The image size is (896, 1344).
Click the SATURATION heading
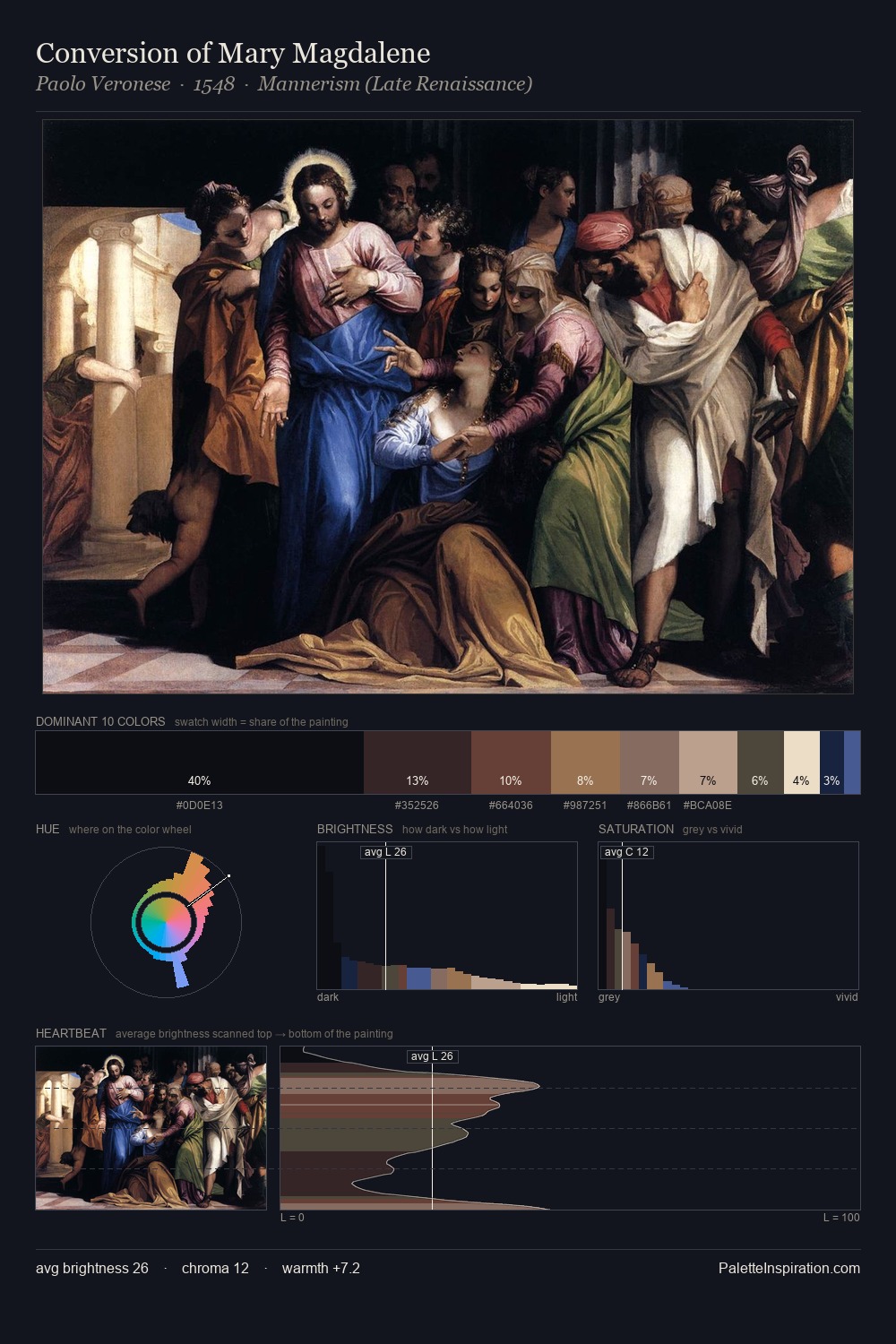[x=636, y=829]
